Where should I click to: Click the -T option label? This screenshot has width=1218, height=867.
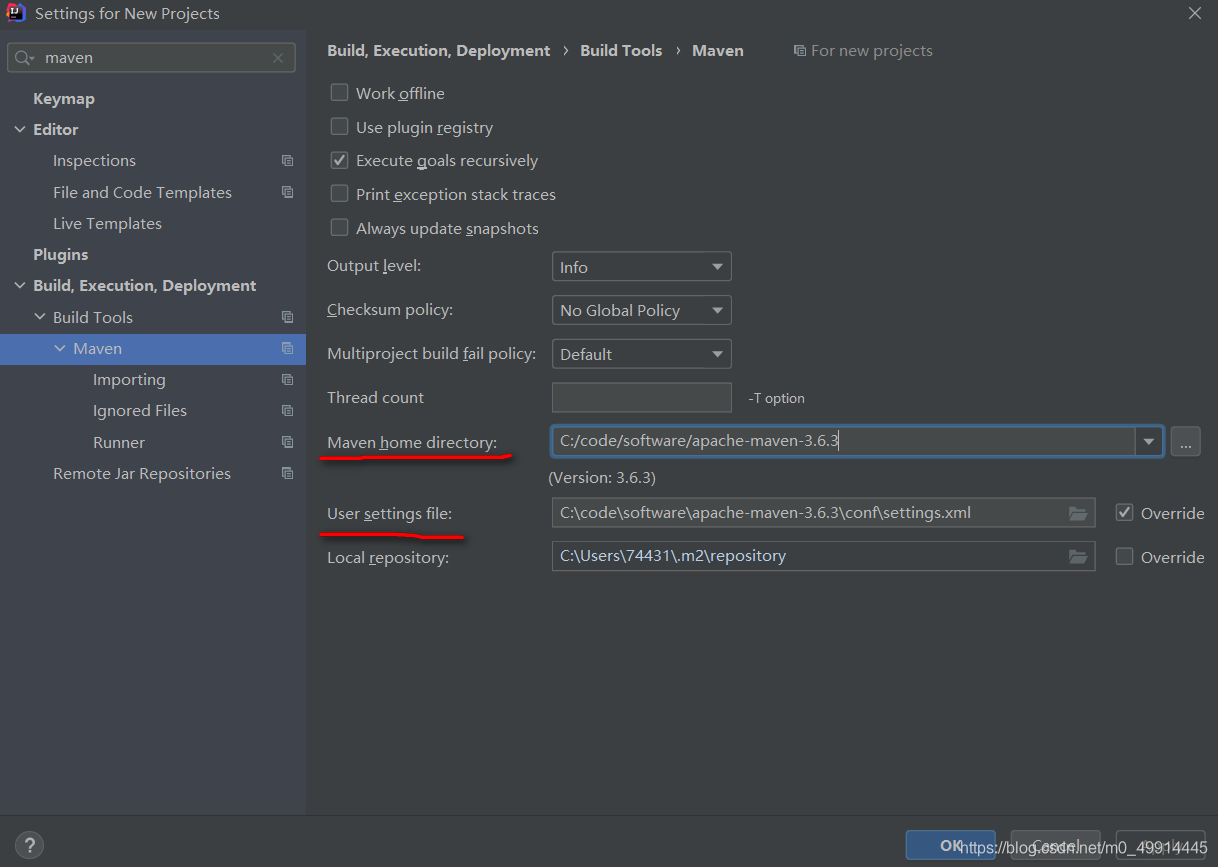[x=776, y=398]
